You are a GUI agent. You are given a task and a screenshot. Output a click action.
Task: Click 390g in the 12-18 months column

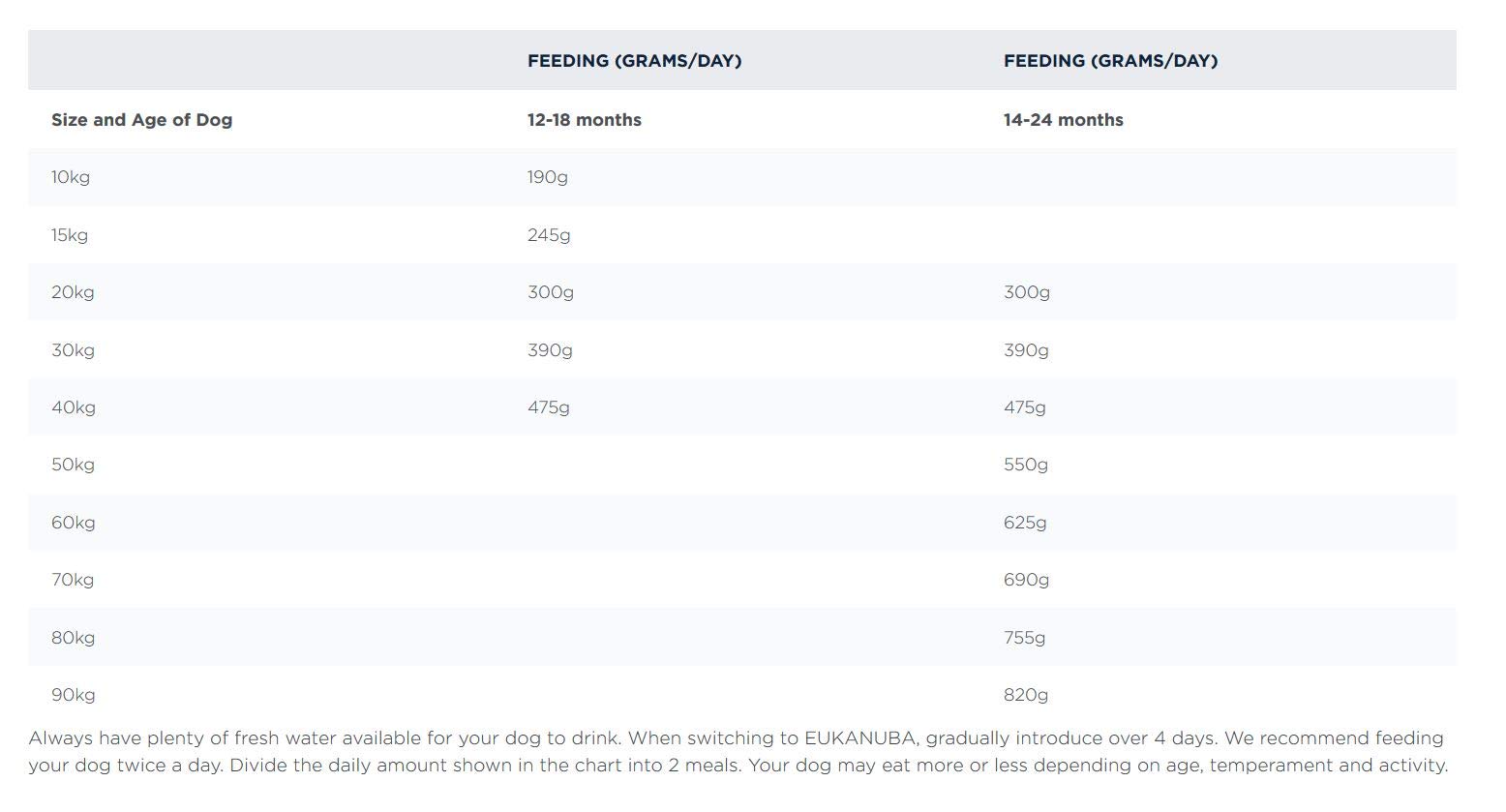pyautogui.click(x=550, y=350)
